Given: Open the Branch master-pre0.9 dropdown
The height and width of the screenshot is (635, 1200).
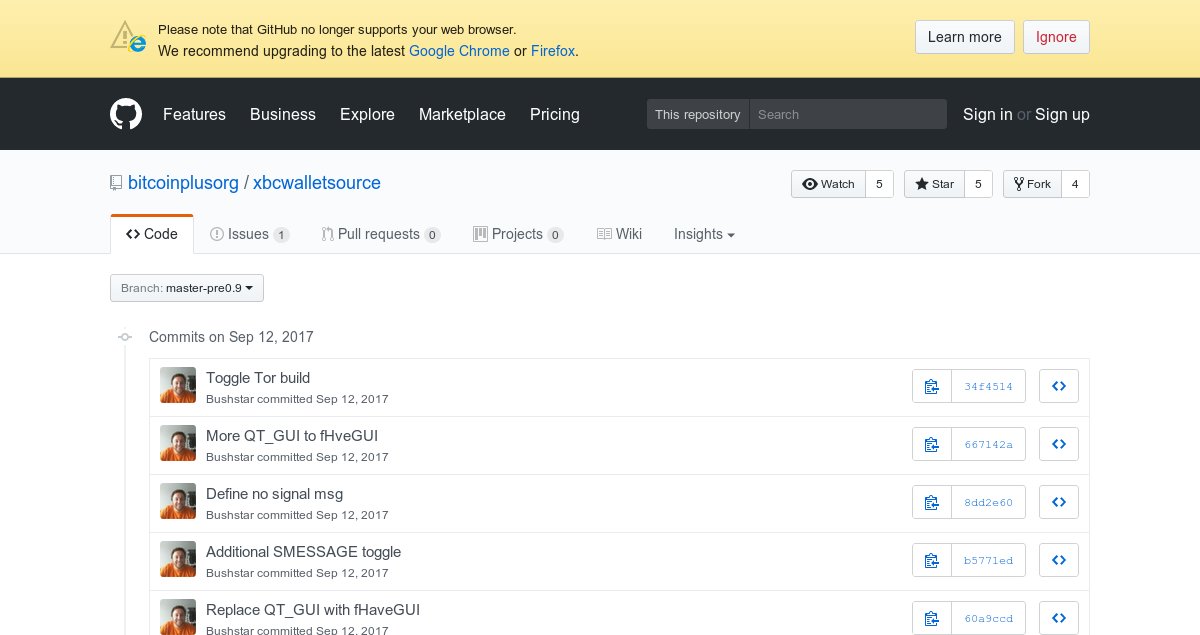Looking at the screenshot, I should [x=187, y=288].
